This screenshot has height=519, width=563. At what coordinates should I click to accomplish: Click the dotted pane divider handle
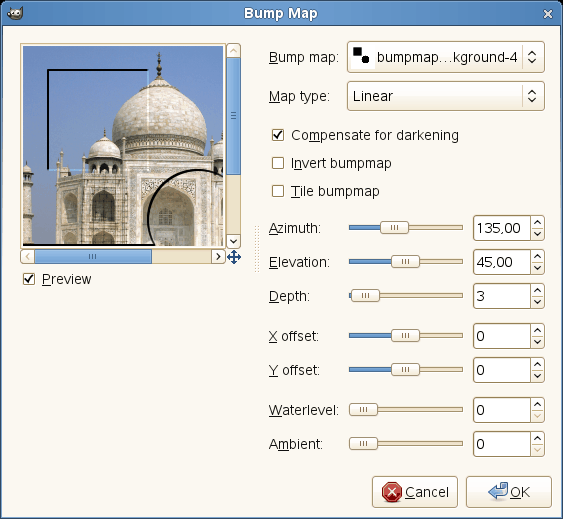(x=257, y=249)
